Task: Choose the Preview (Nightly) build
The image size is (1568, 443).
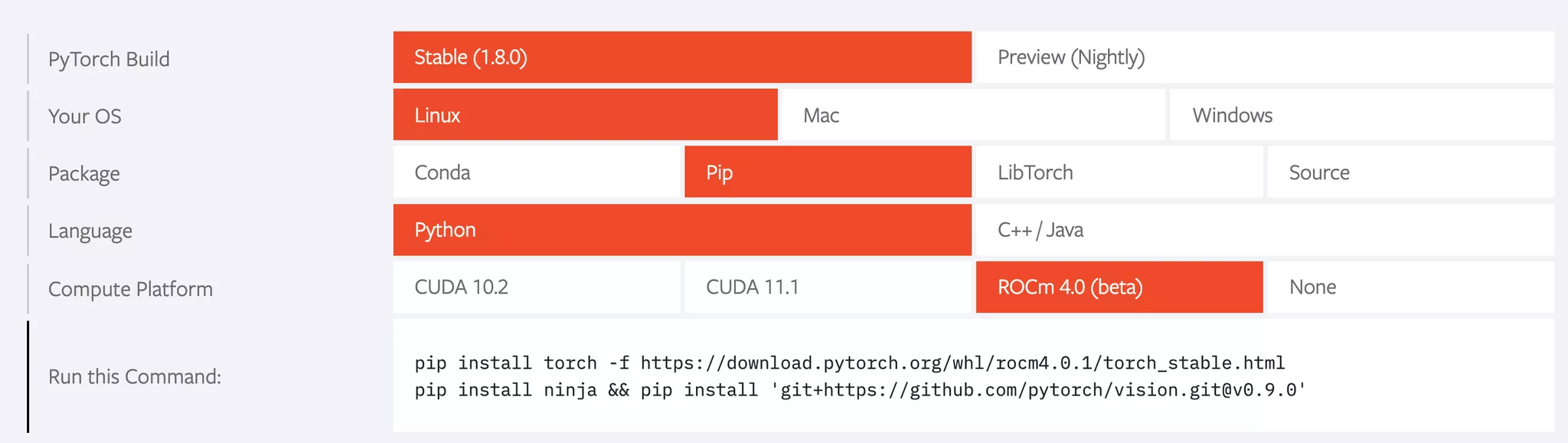Action: pos(1265,57)
